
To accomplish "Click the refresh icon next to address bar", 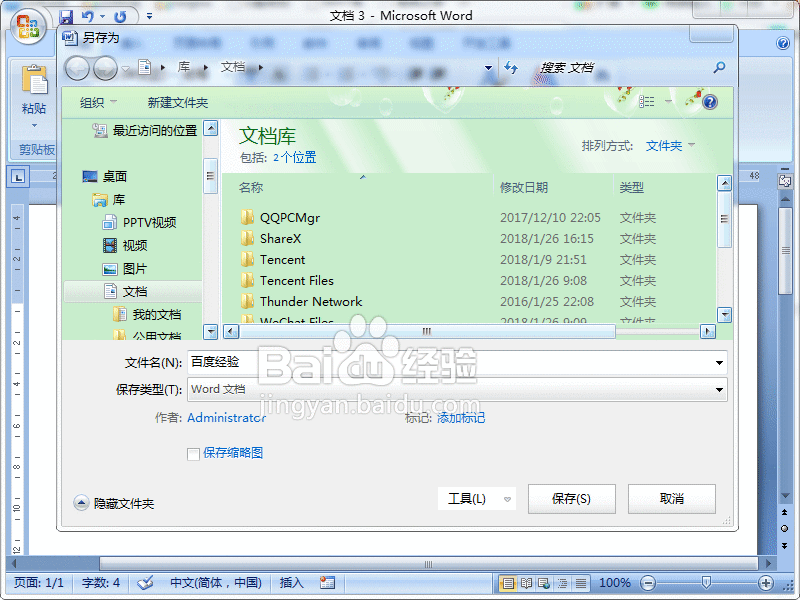I will [x=511, y=67].
